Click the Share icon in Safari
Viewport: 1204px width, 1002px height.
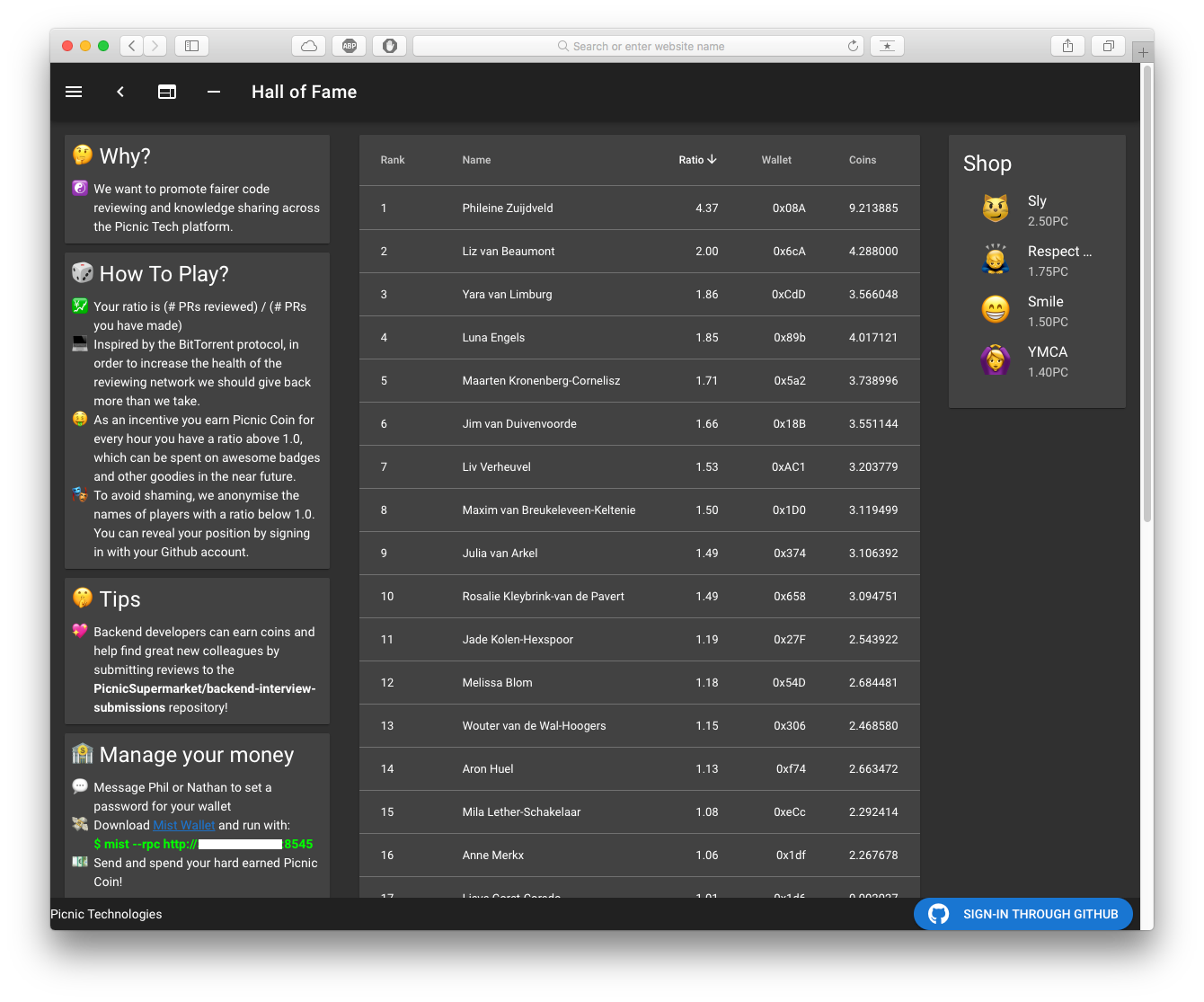(1067, 46)
